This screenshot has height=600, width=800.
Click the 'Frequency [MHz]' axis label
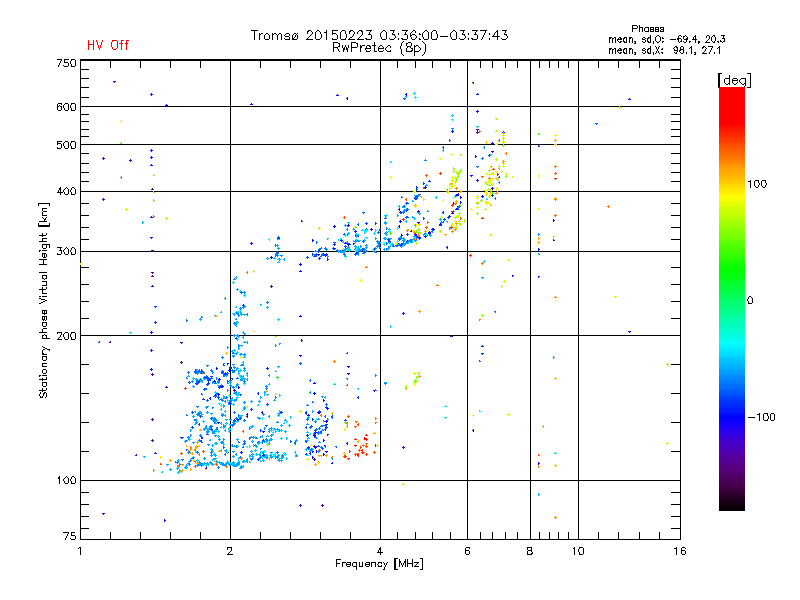click(x=379, y=564)
